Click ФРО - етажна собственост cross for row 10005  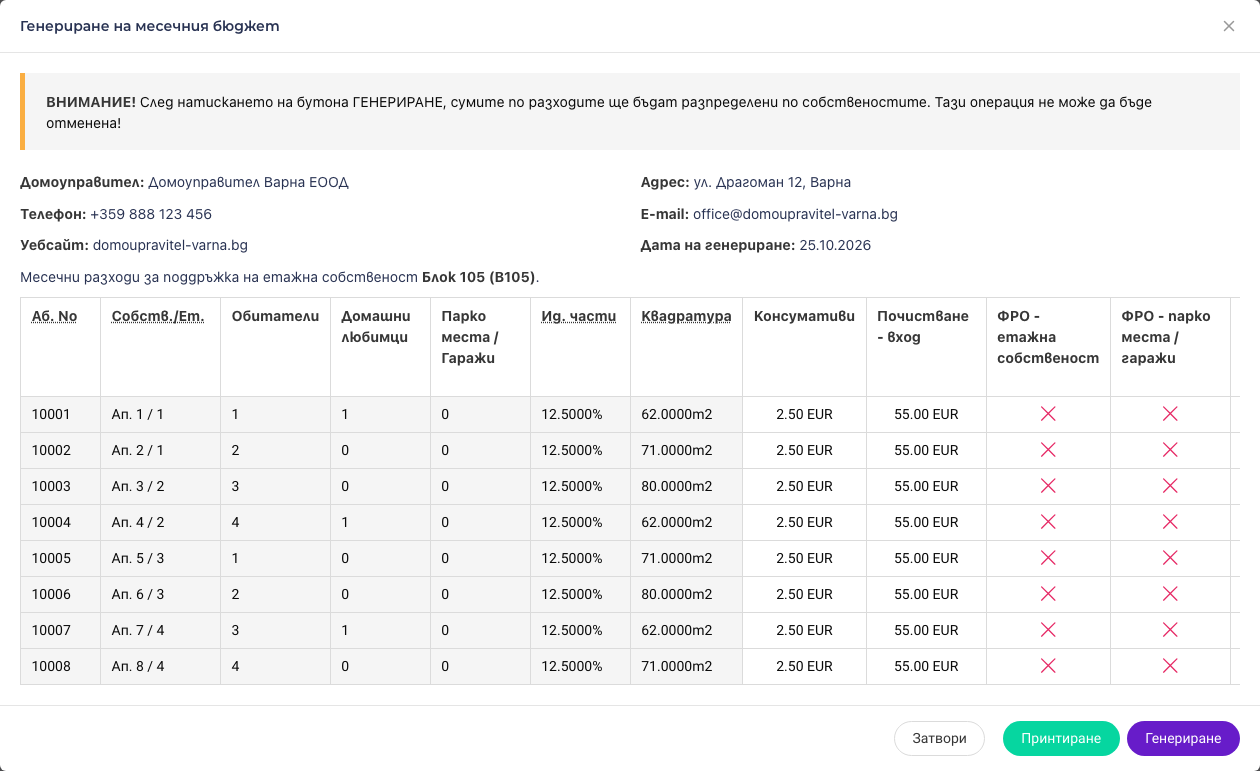point(1048,558)
